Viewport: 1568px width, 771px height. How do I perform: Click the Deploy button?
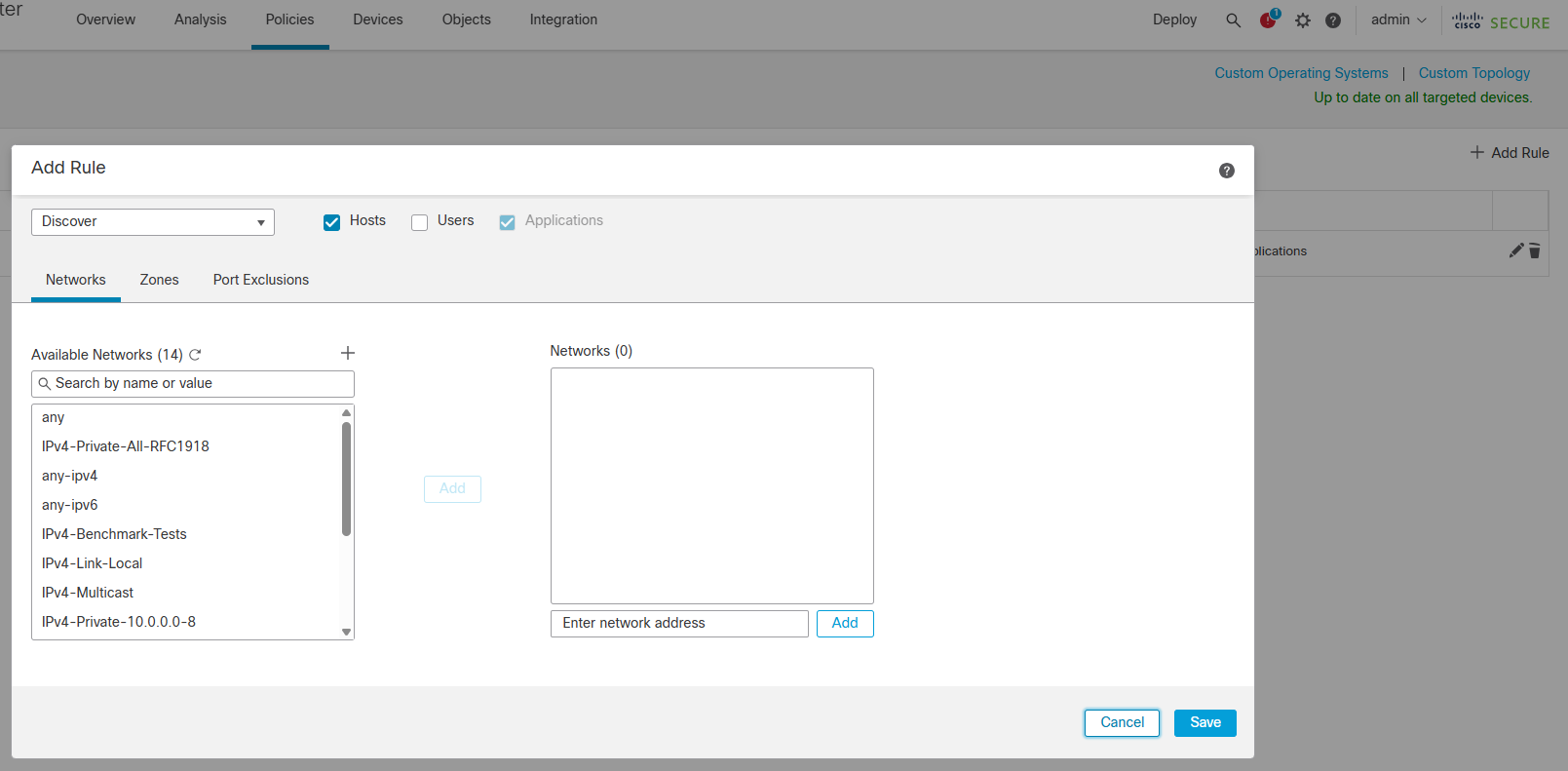[x=1174, y=19]
